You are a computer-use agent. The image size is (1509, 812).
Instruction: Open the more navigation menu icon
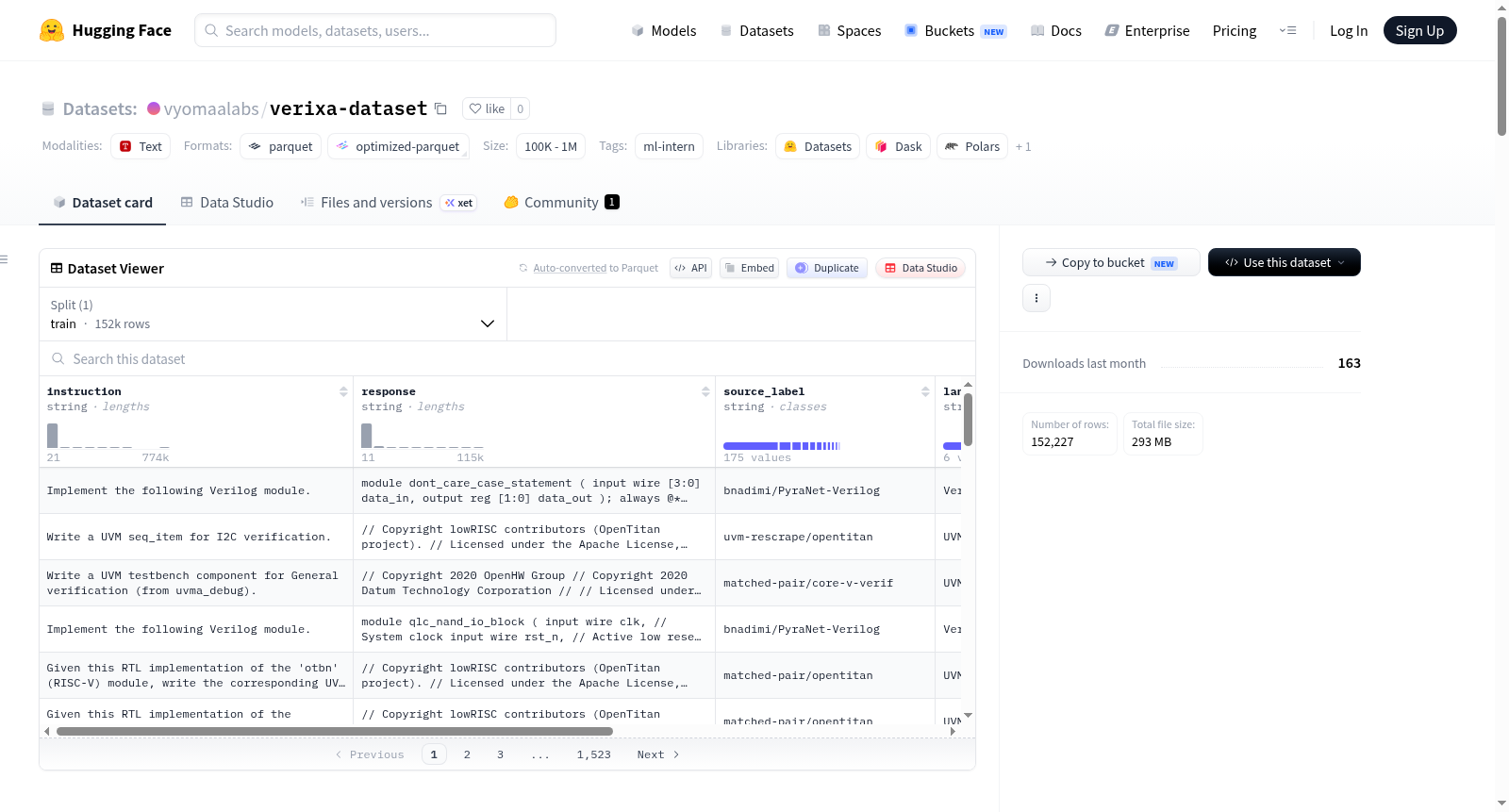coord(1287,30)
